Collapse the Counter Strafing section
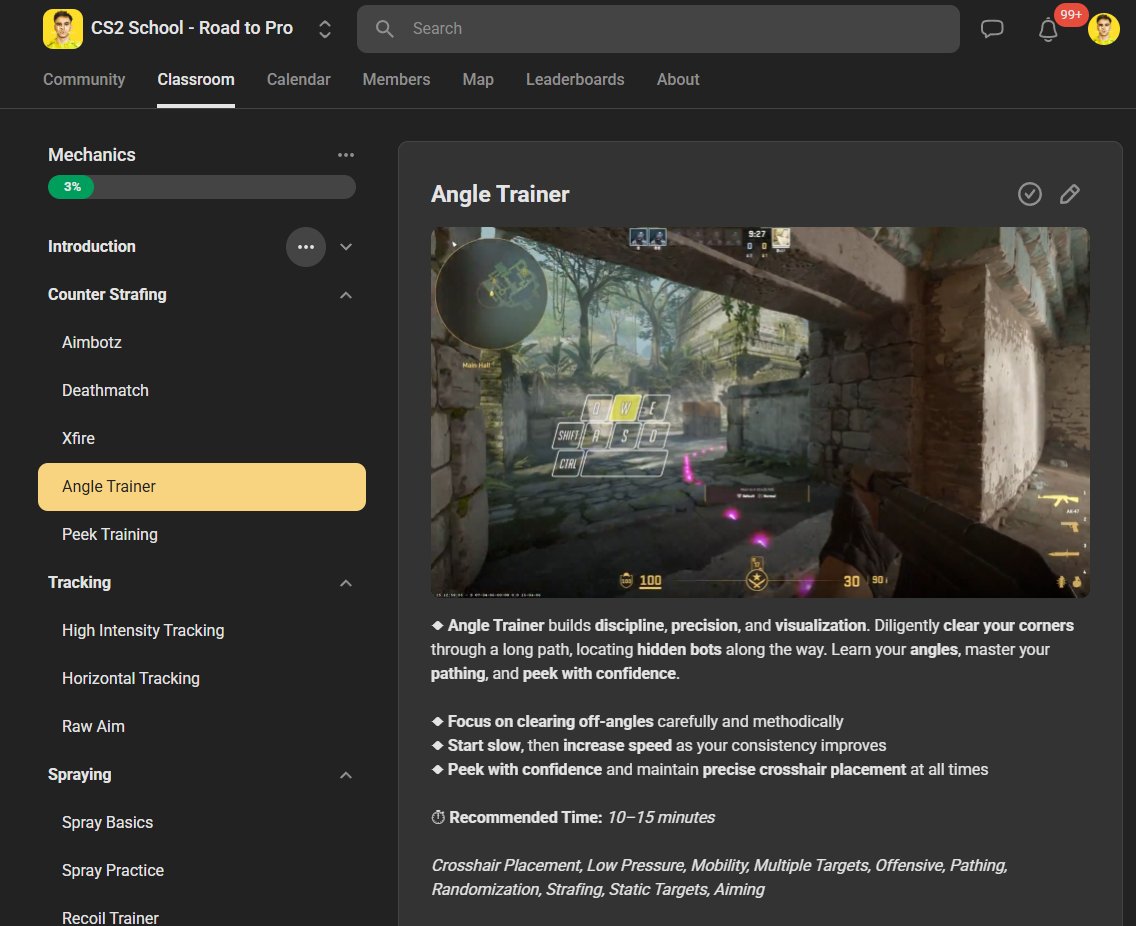Image resolution: width=1136 pixels, height=926 pixels. click(x=346, y=295)
